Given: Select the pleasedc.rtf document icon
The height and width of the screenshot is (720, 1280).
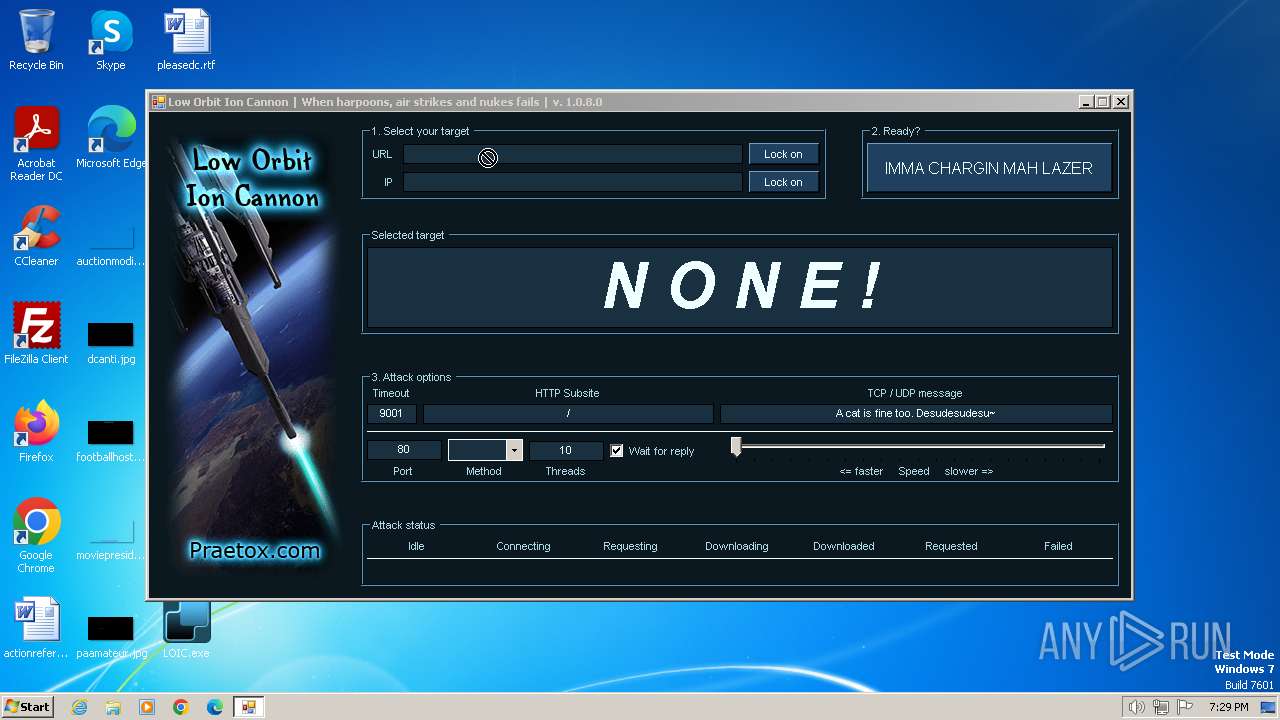Looking at the screenshot, I should coord(186,40).
